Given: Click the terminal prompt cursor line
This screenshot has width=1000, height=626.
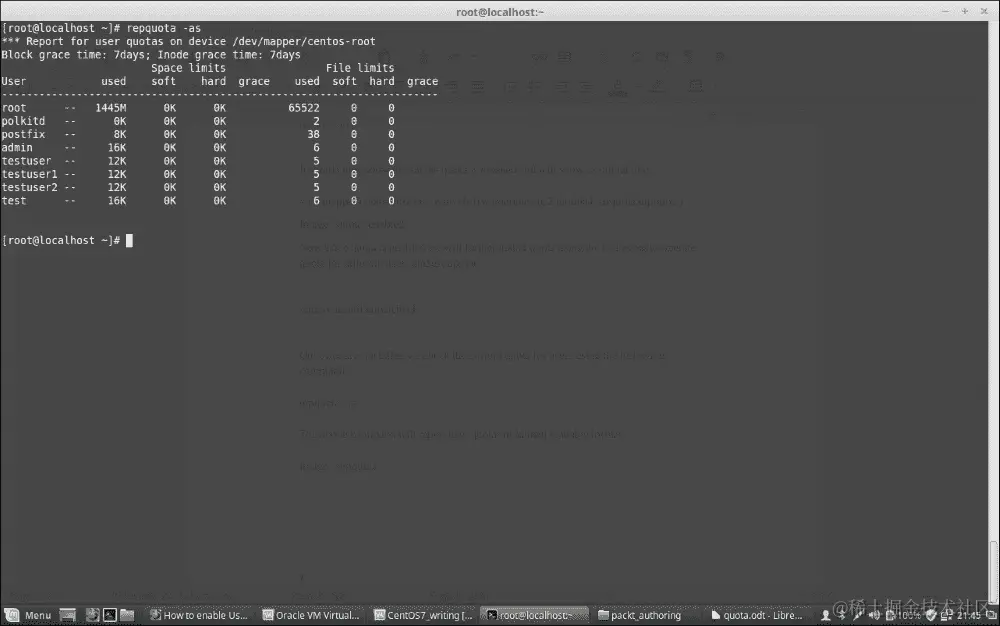Looking at the screenshot, I should pos(67,240).
